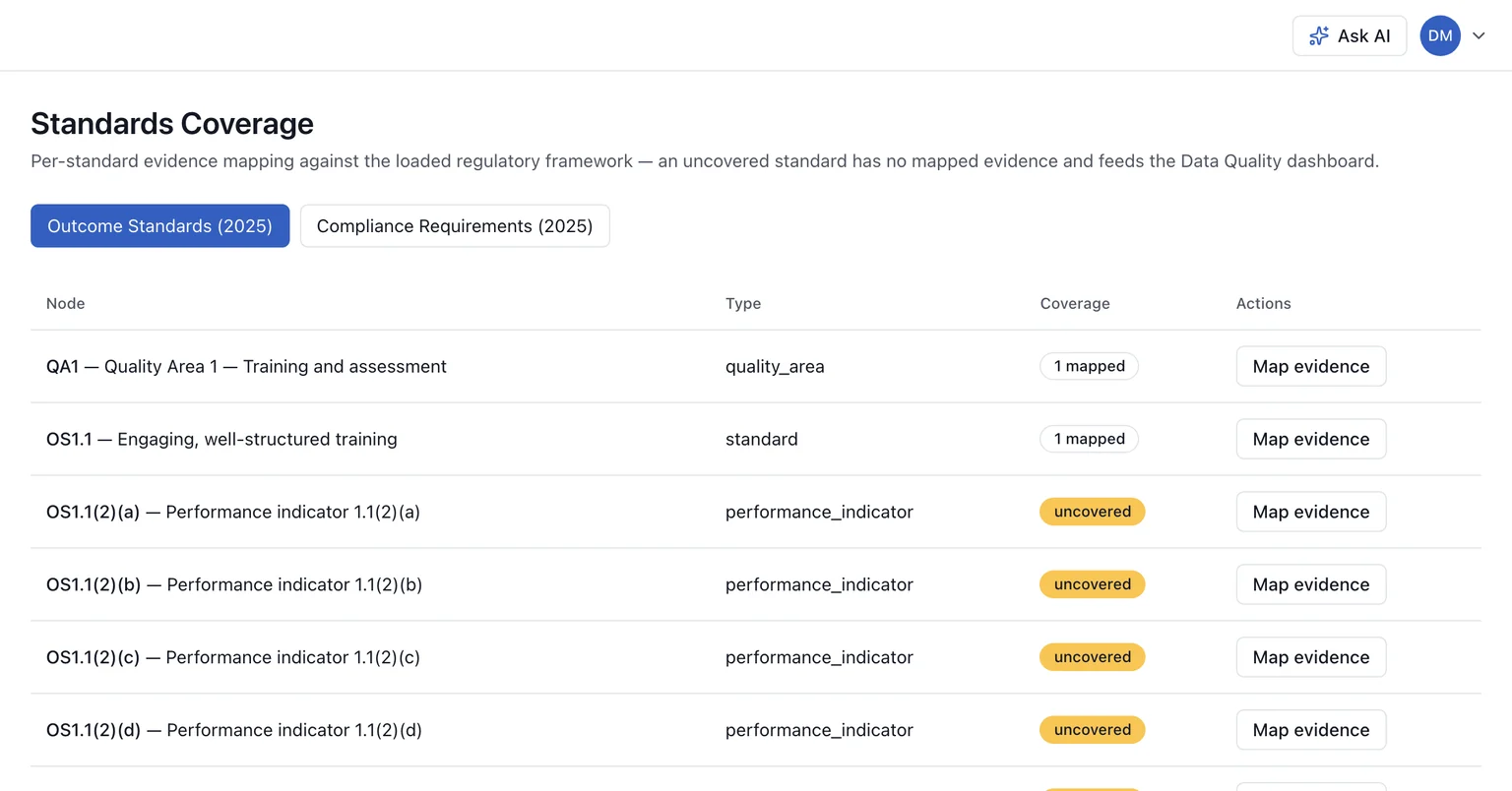Click uncovered badge for OS1.1(2)(a)
This screenshot has height=791, width=1512.
coord(1093,512)
